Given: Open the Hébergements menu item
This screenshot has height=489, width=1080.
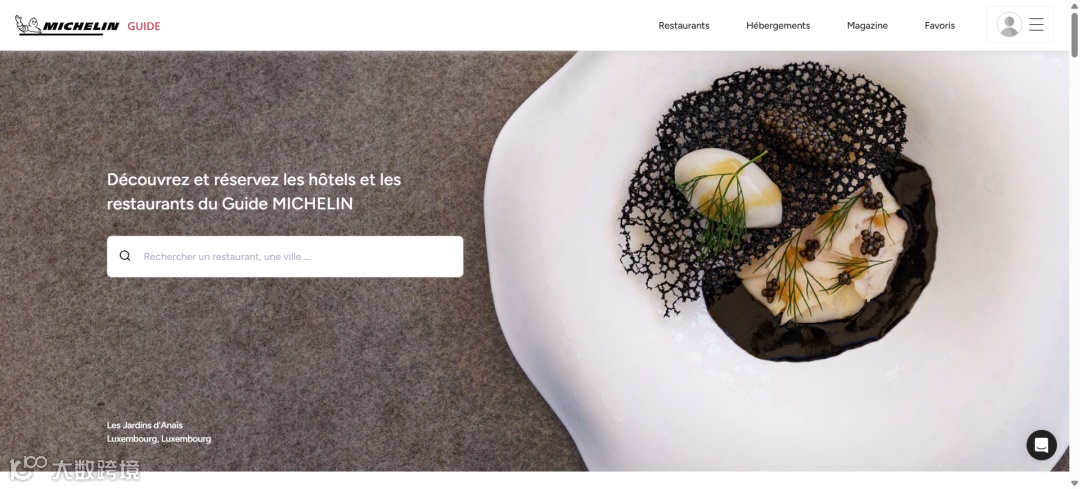Looking at the screenshot, I should pyautogui.click(x=778, y=25).
